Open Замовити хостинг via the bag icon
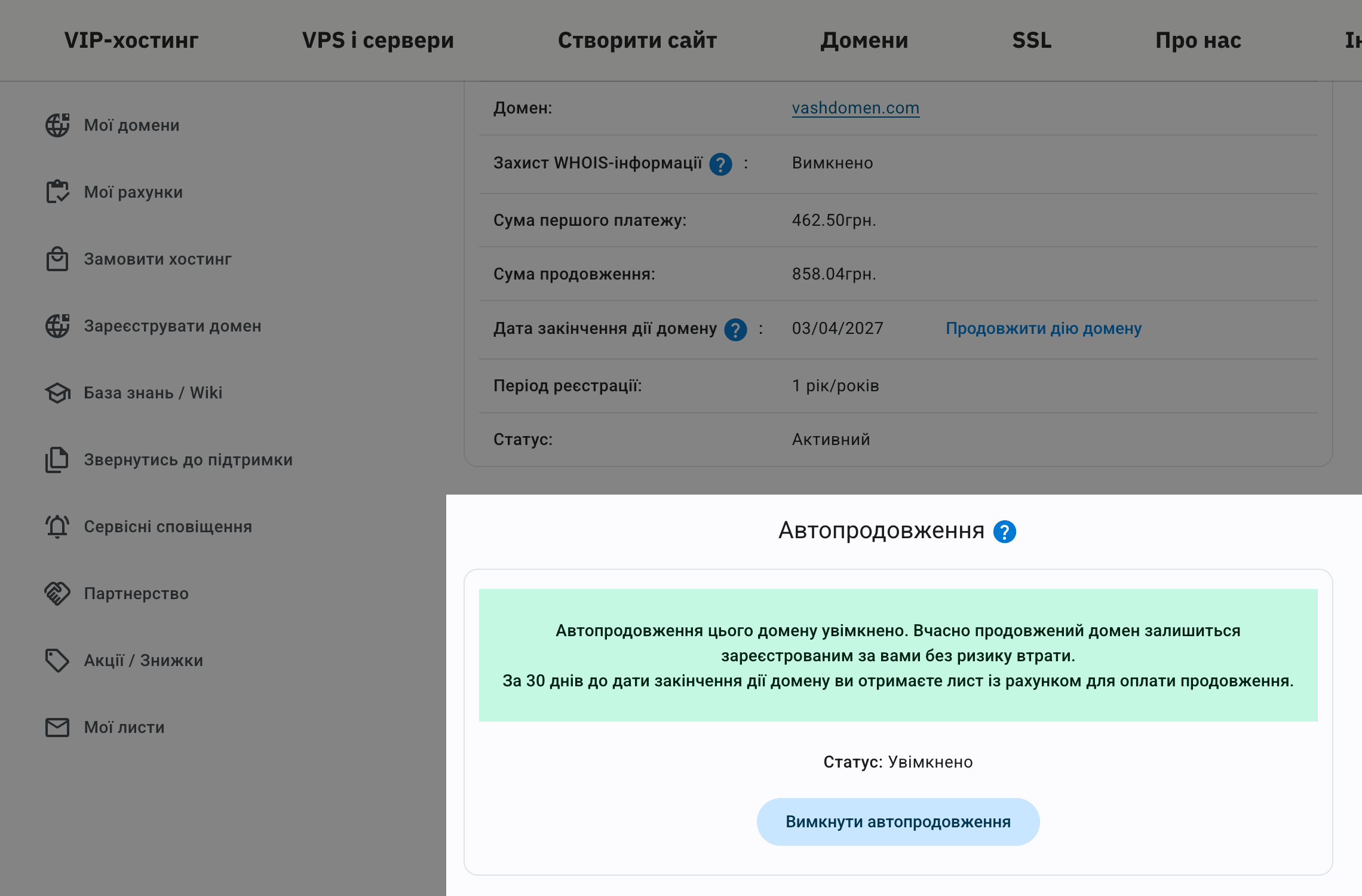 click(57, 259)
